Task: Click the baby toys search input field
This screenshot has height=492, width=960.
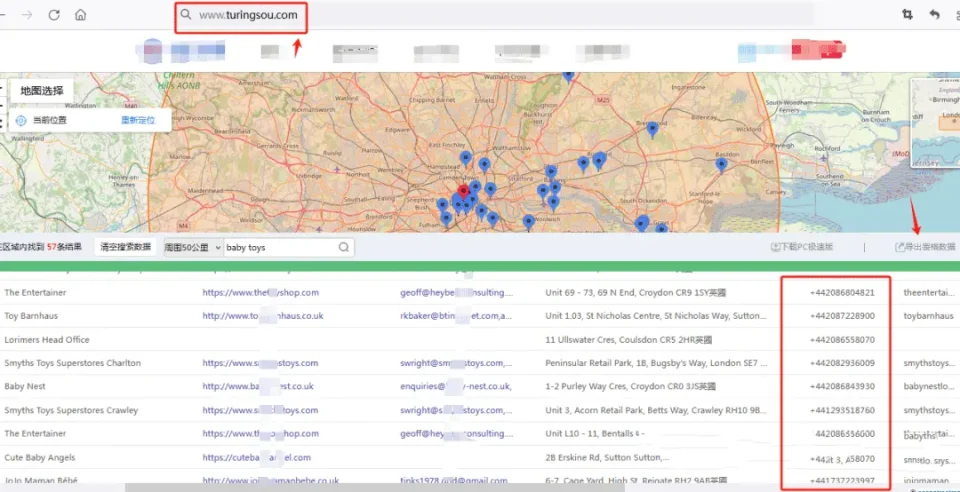Action: click(280, 247)
